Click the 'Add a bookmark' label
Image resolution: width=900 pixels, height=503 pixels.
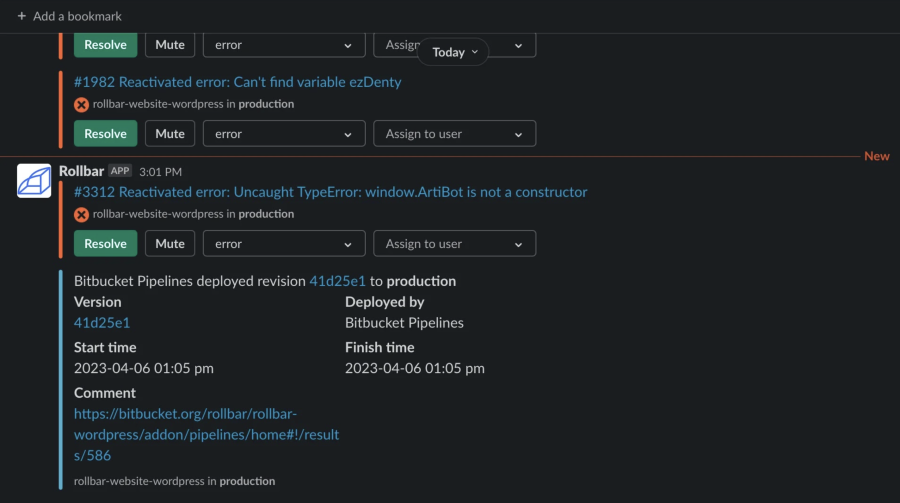[77, 16]
